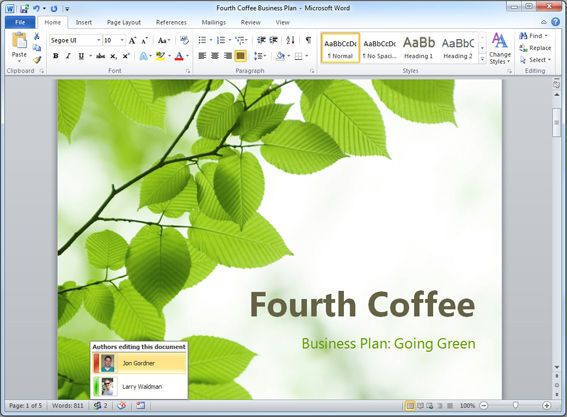Click the Grow Font icon
Screen dimensions: 567x417
tap(132, 40)
